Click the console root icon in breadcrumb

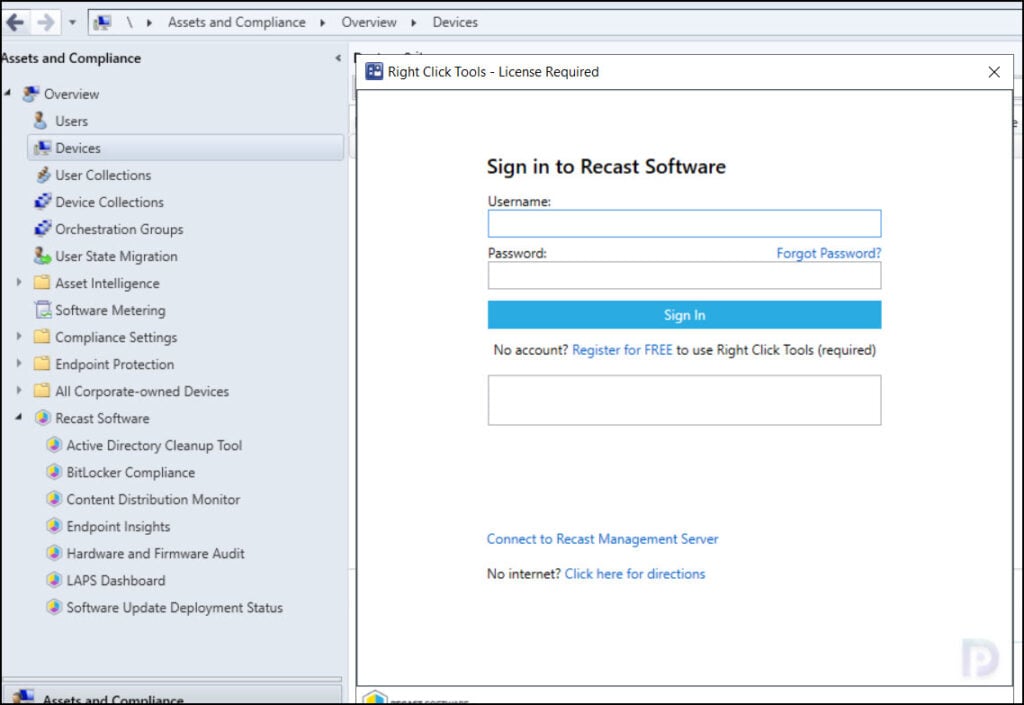102,23
